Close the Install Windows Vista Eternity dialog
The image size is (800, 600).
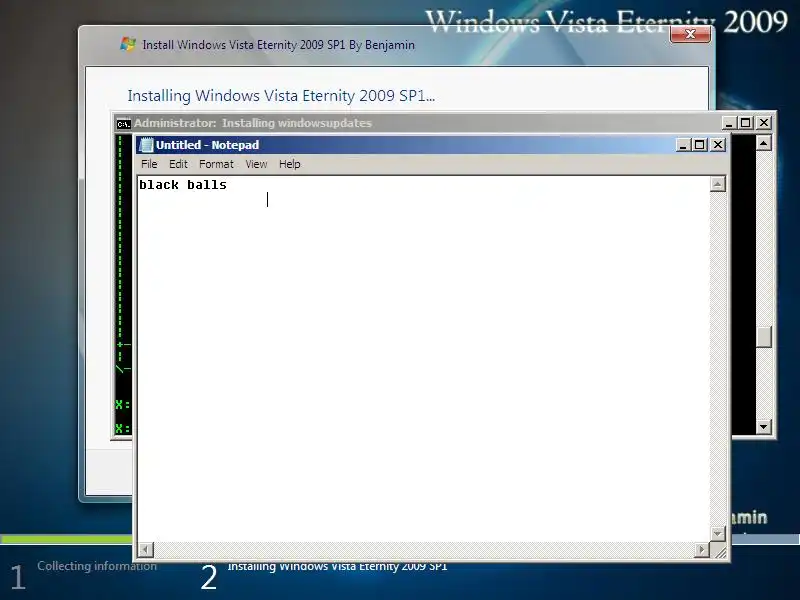pos(690,34)
